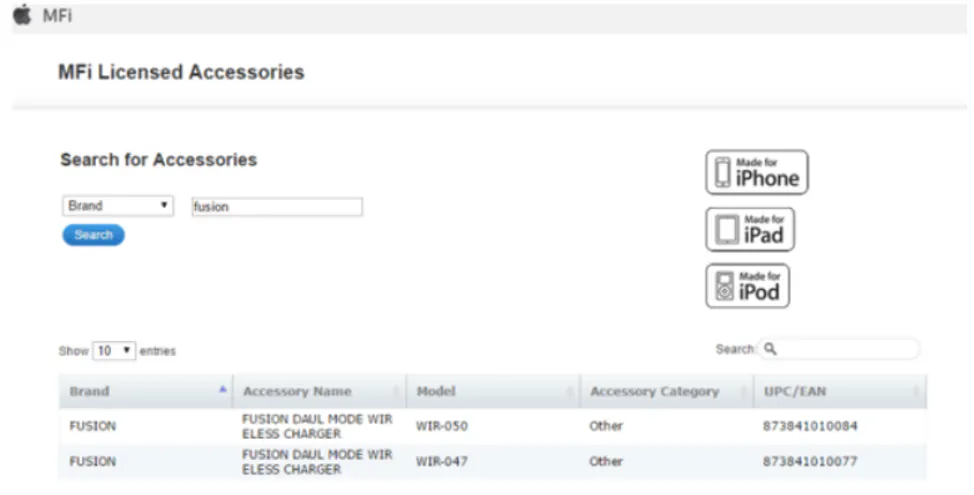
Task: Click the MFi header text
Action: 57,16
